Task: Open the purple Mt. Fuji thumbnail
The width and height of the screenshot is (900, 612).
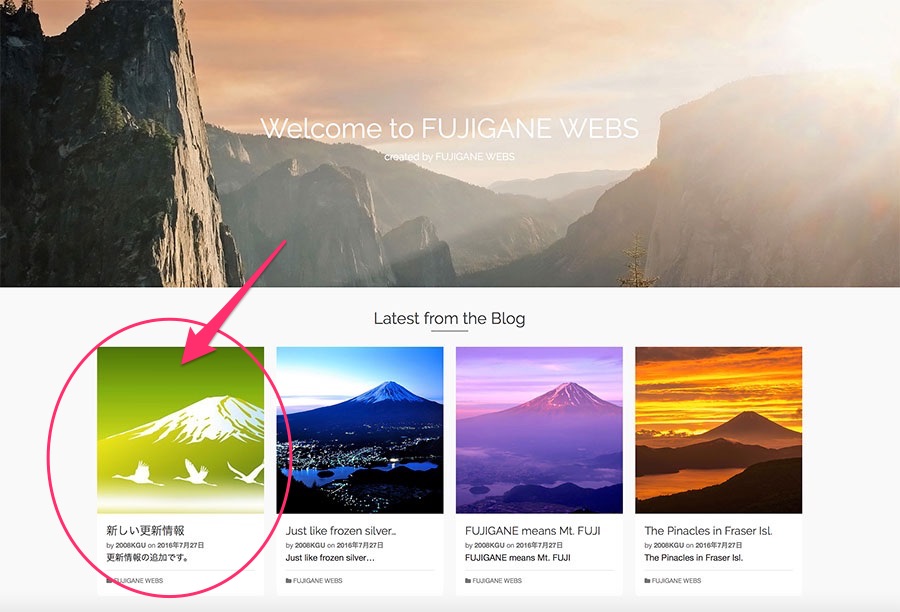Action: click(539, 430)
